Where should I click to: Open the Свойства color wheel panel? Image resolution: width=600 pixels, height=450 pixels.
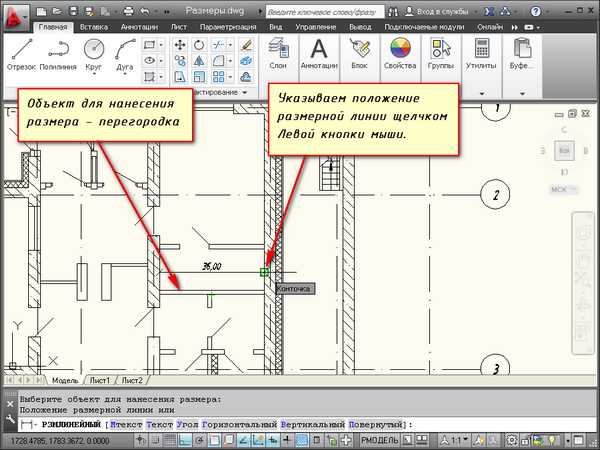(400, 50)
